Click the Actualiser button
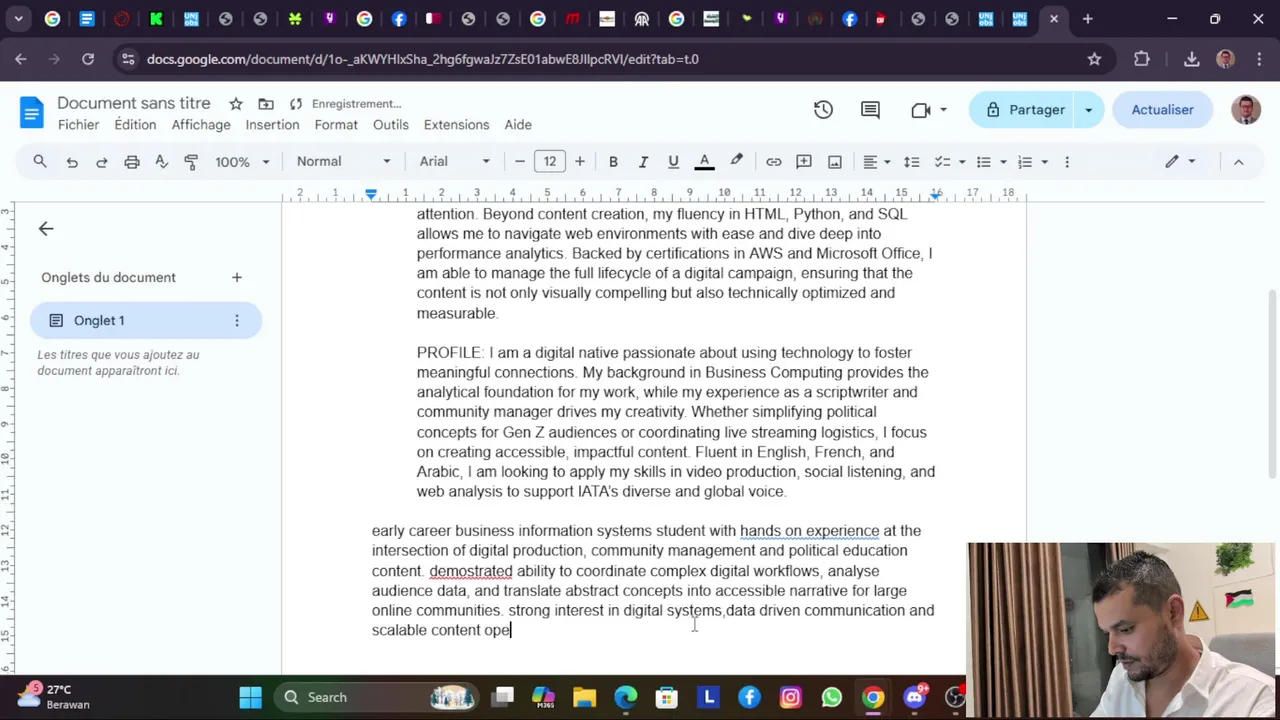This screenshot has width=1280, height=720. coord(1162,110)
